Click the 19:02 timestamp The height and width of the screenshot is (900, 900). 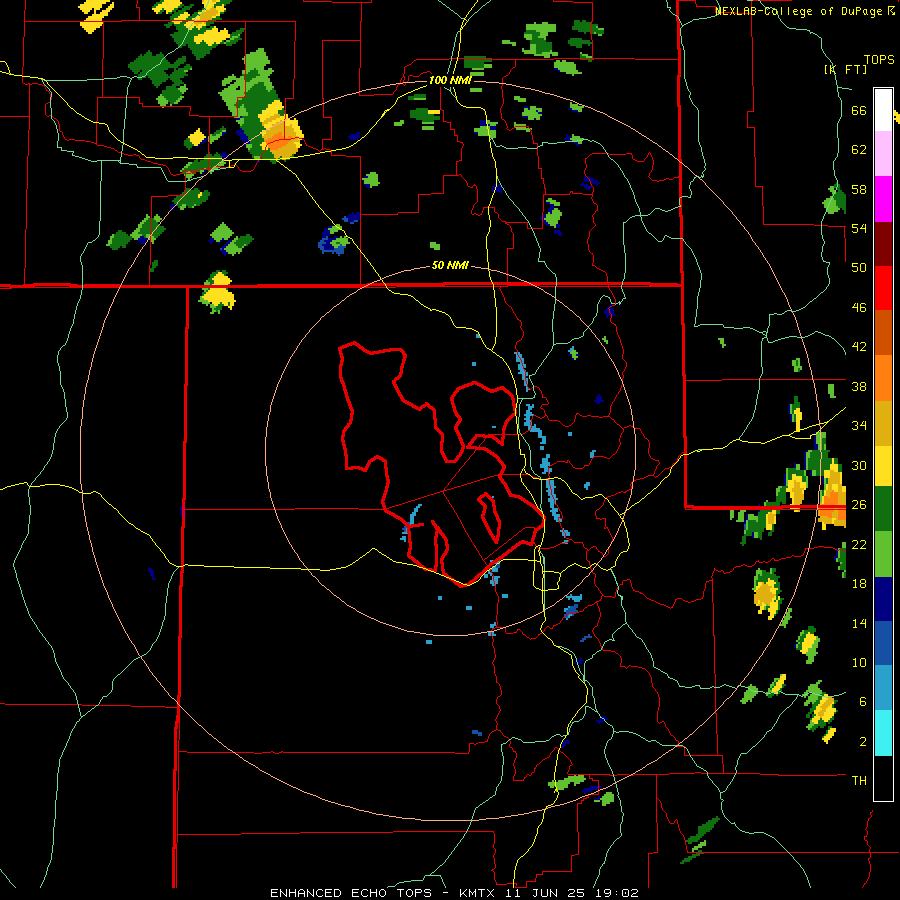618,893
